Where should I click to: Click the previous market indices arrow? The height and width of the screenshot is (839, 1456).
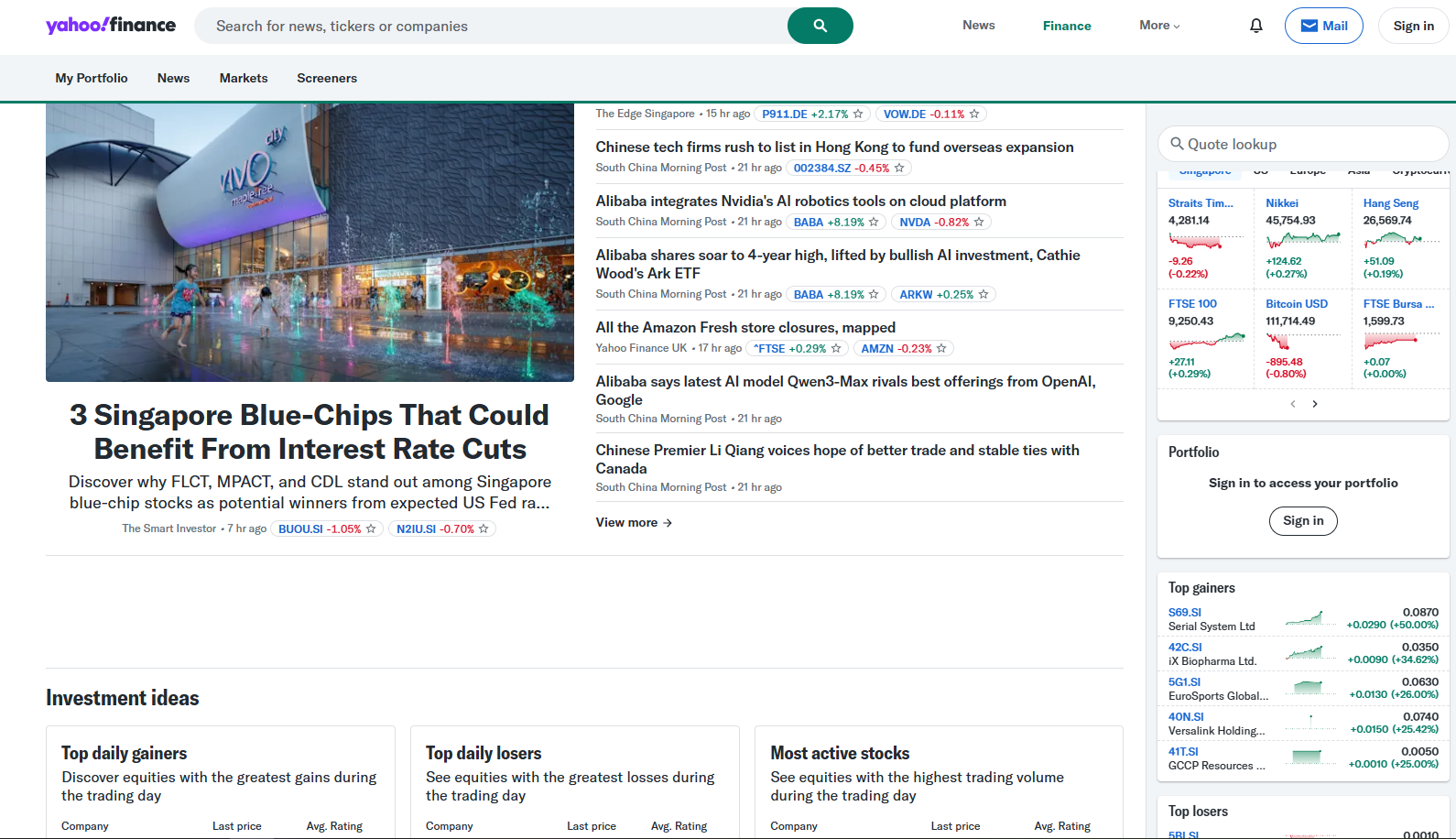click(x=1292, y=404)
